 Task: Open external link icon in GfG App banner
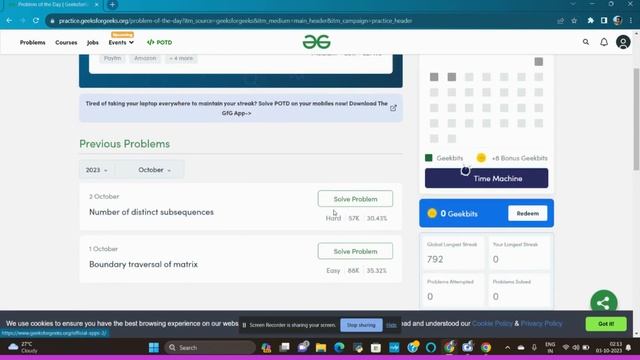coord(393,108)
